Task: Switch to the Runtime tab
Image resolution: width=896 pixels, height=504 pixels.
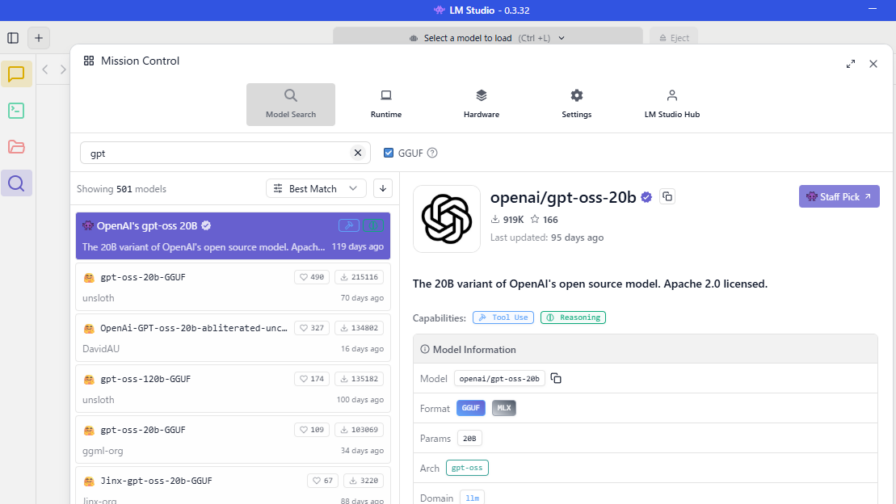Action: (386, 104)
